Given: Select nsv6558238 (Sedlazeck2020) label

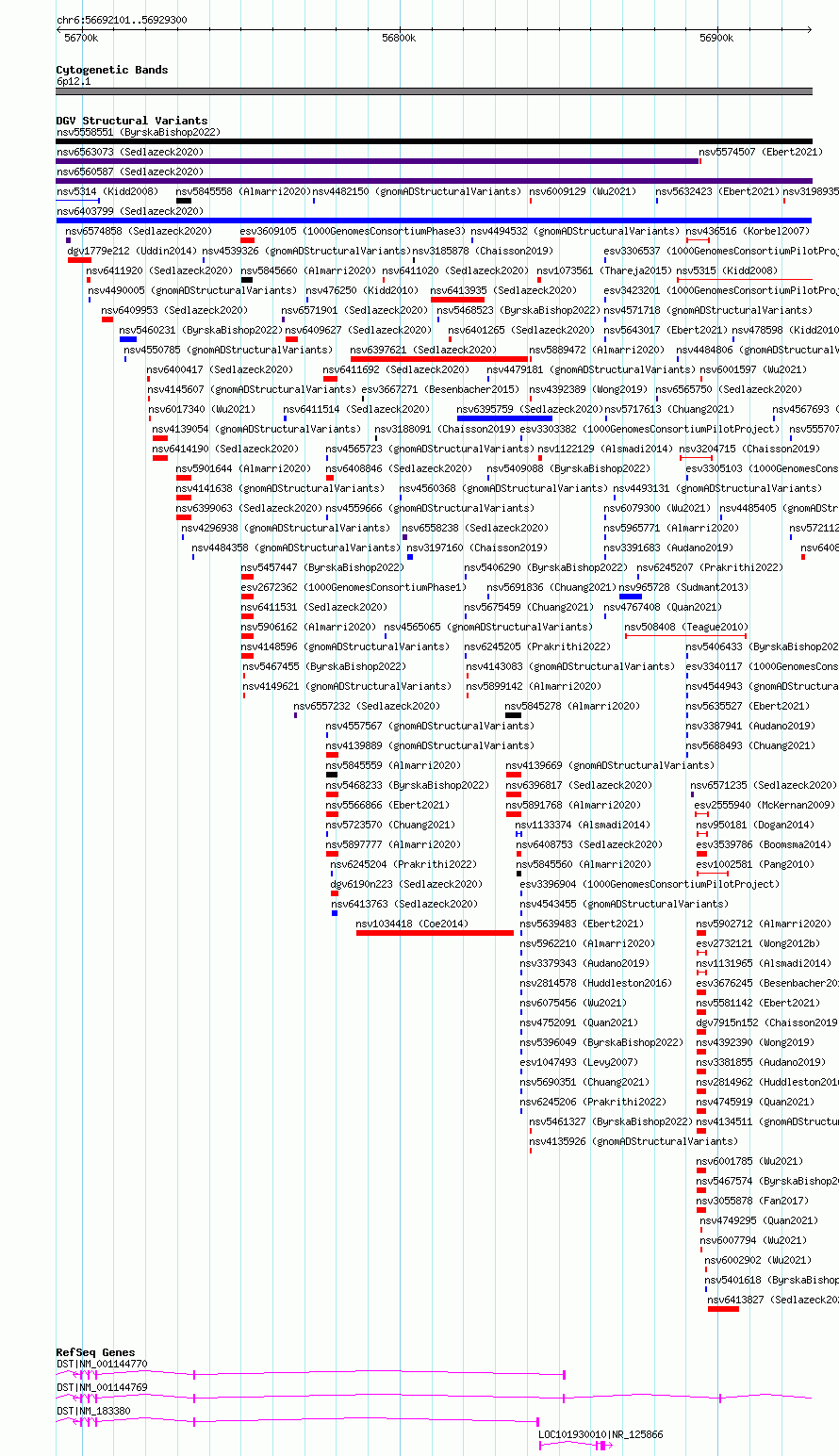Looking at the screenshot, I should pyautogui.click(x=475, y=528).
